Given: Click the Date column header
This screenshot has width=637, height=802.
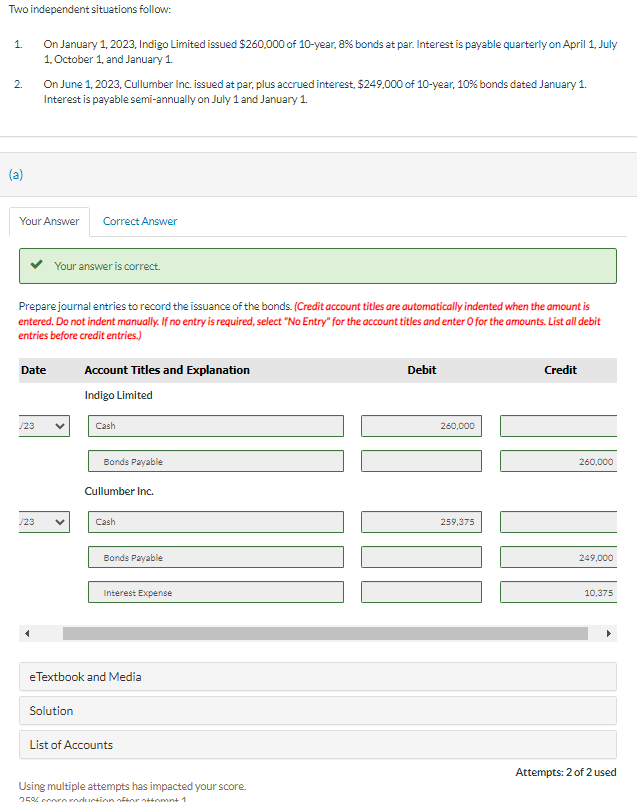Looking at the screenshot, I should coord(33,370).
